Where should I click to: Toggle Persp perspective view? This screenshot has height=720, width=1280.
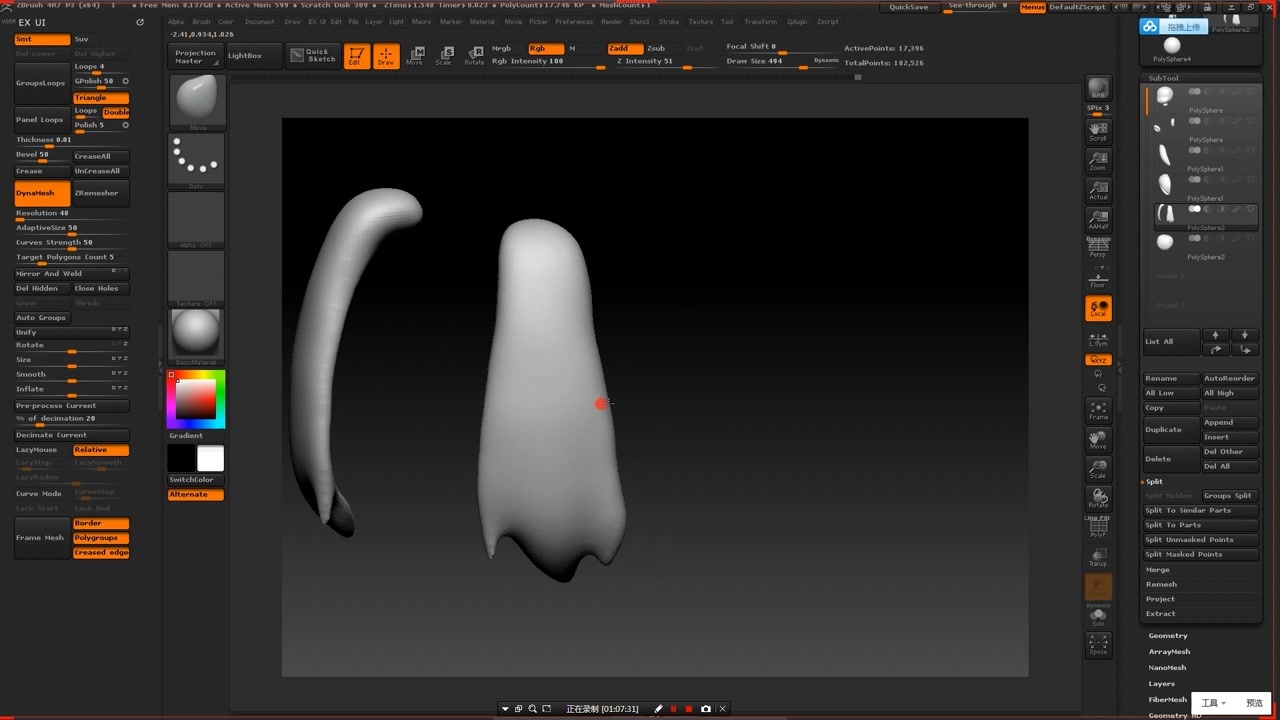1098,248
